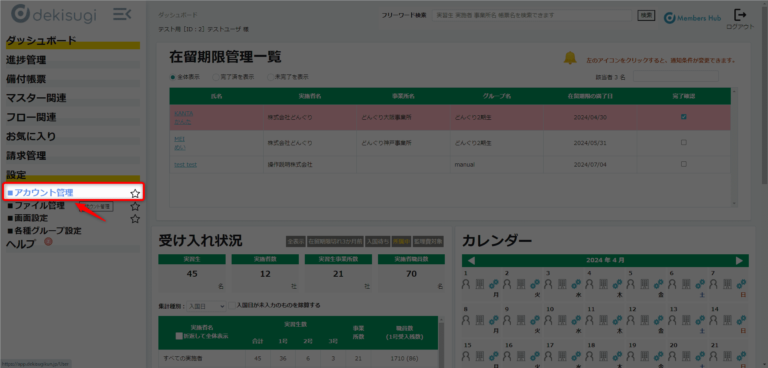
Task: Open 各種グループ設定 in the settings submenu
Action: pos(48,230)
